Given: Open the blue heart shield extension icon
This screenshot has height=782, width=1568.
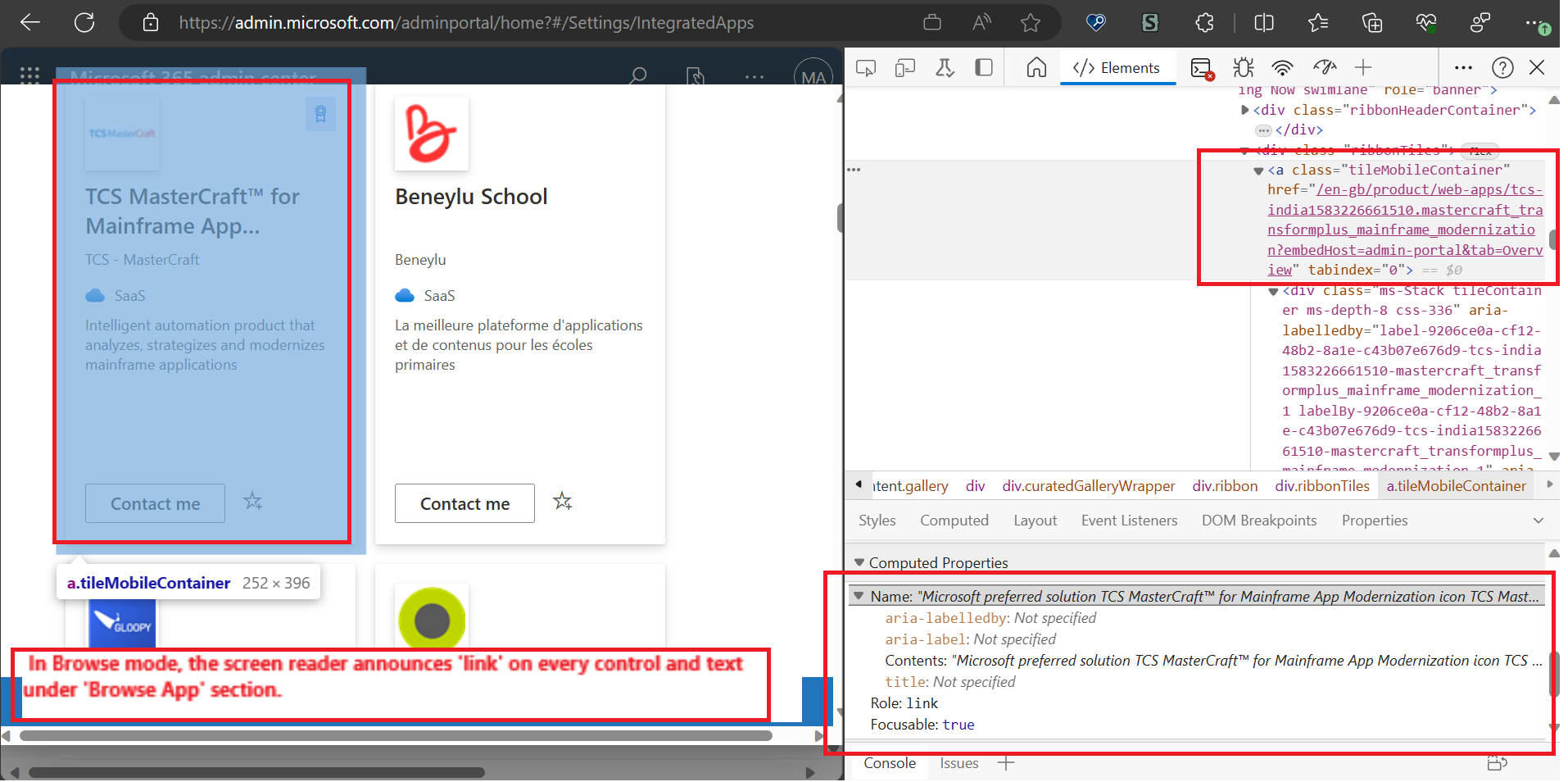Looking at the screenshot, I should click(1096, 22).
